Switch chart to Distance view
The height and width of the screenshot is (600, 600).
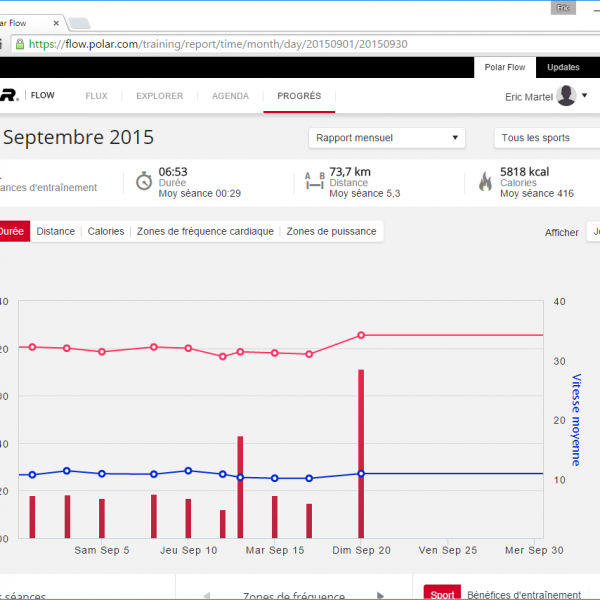point(56,231)
